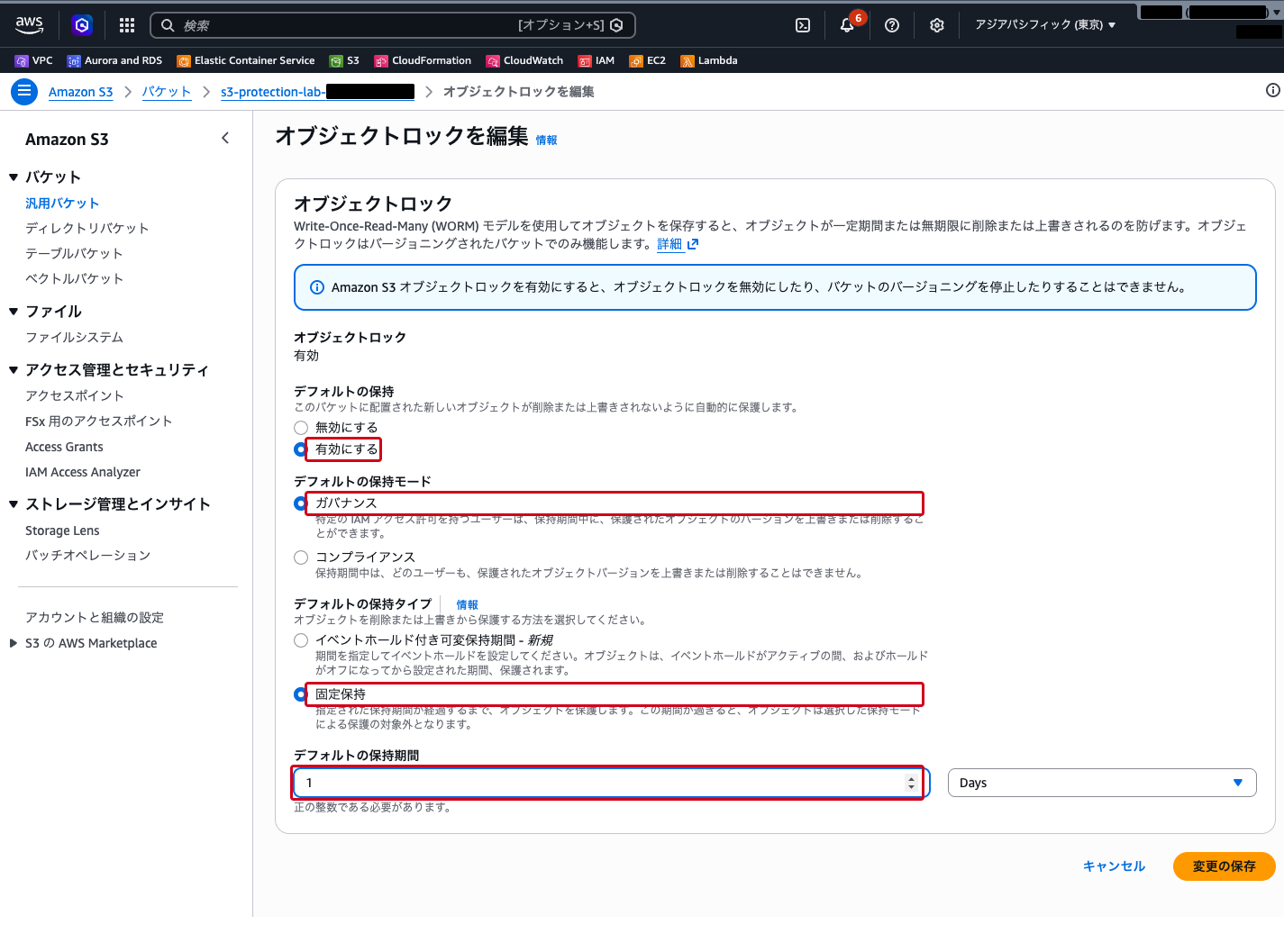1284x952 pixels.
Task: Open EC2 shortcut in favorites bar
Action: click(x=648, y=60)
